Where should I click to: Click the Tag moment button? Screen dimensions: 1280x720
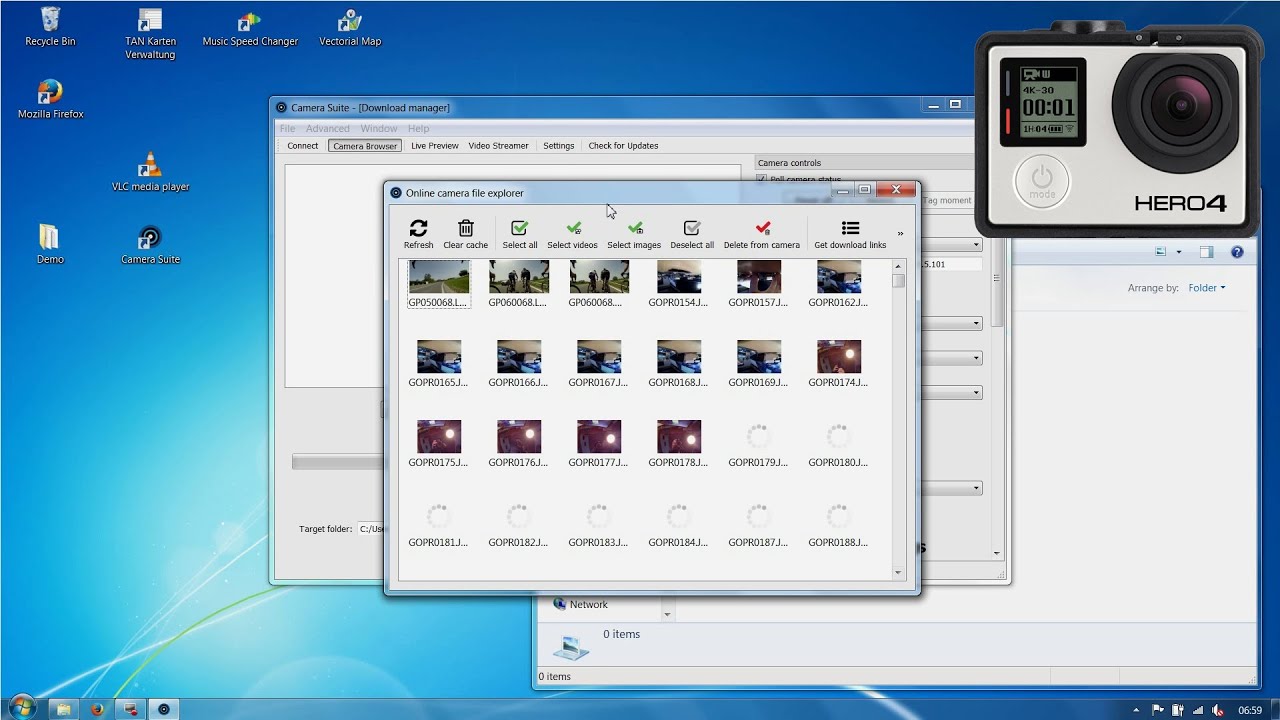coord(947,200)
